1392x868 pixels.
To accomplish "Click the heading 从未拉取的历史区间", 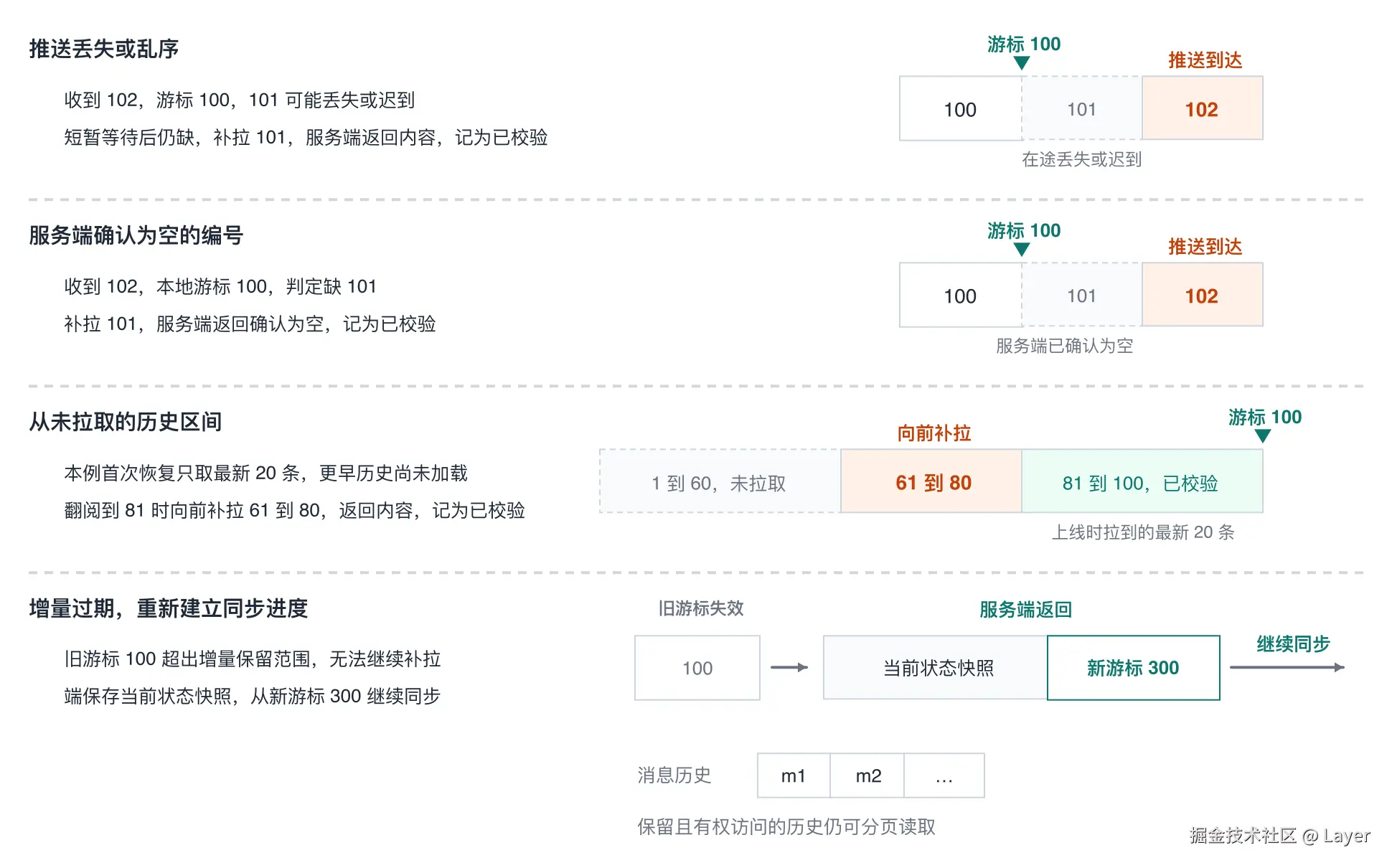I will [x=126, y=422].
